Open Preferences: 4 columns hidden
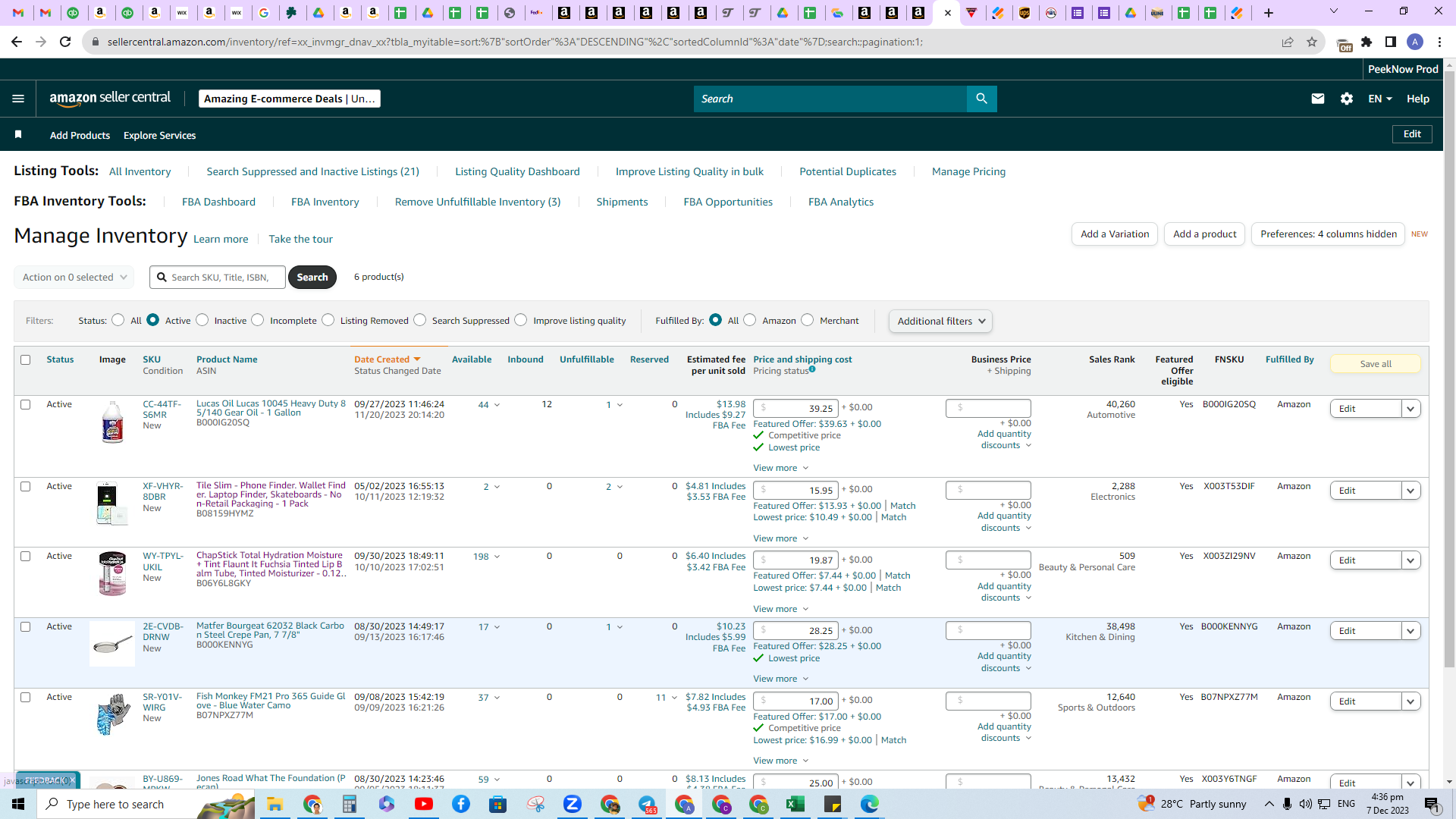This screenshot has height=819, width=1456. pyautogui.click(x=1328, y=234)
